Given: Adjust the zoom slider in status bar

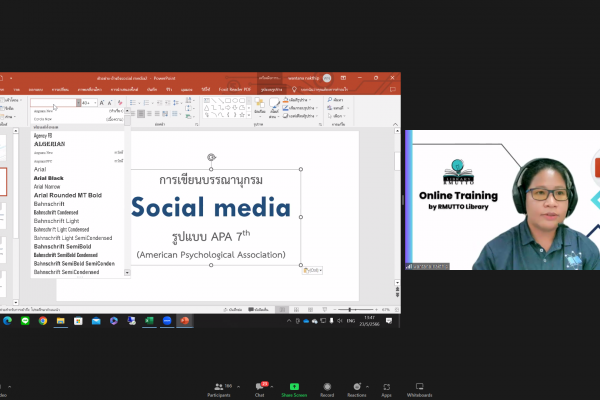Looking at the screenshot, I should click(x=349, y=309).
